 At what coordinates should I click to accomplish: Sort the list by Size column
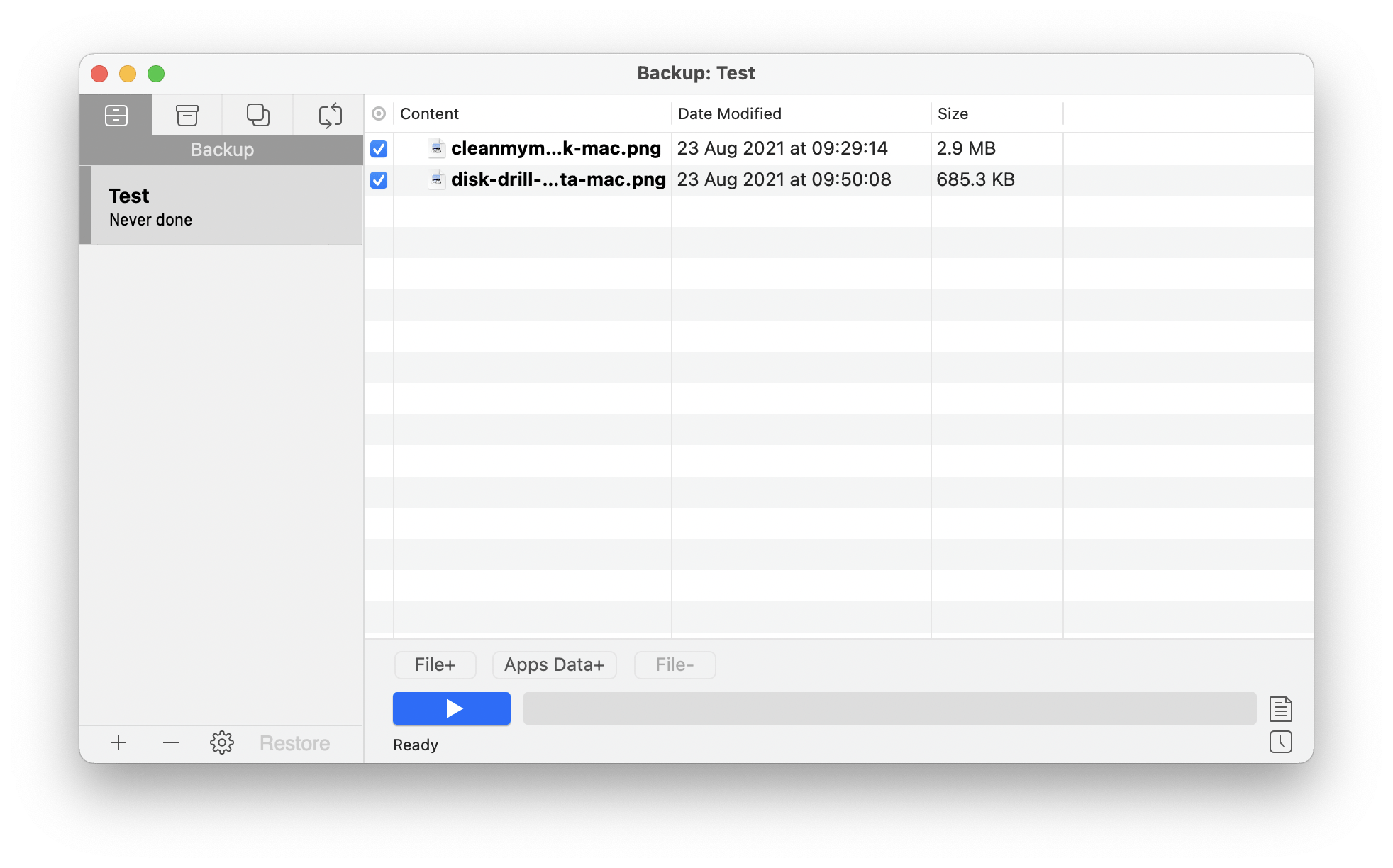point(953,113)
